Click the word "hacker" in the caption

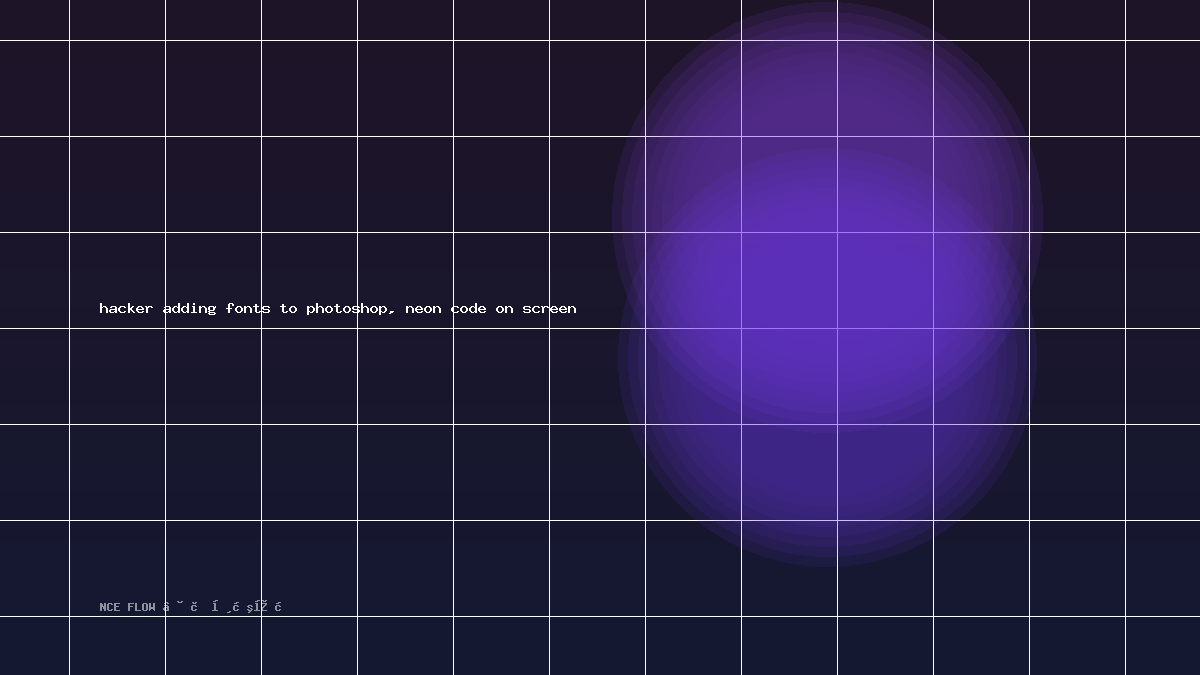pos(127,308)
